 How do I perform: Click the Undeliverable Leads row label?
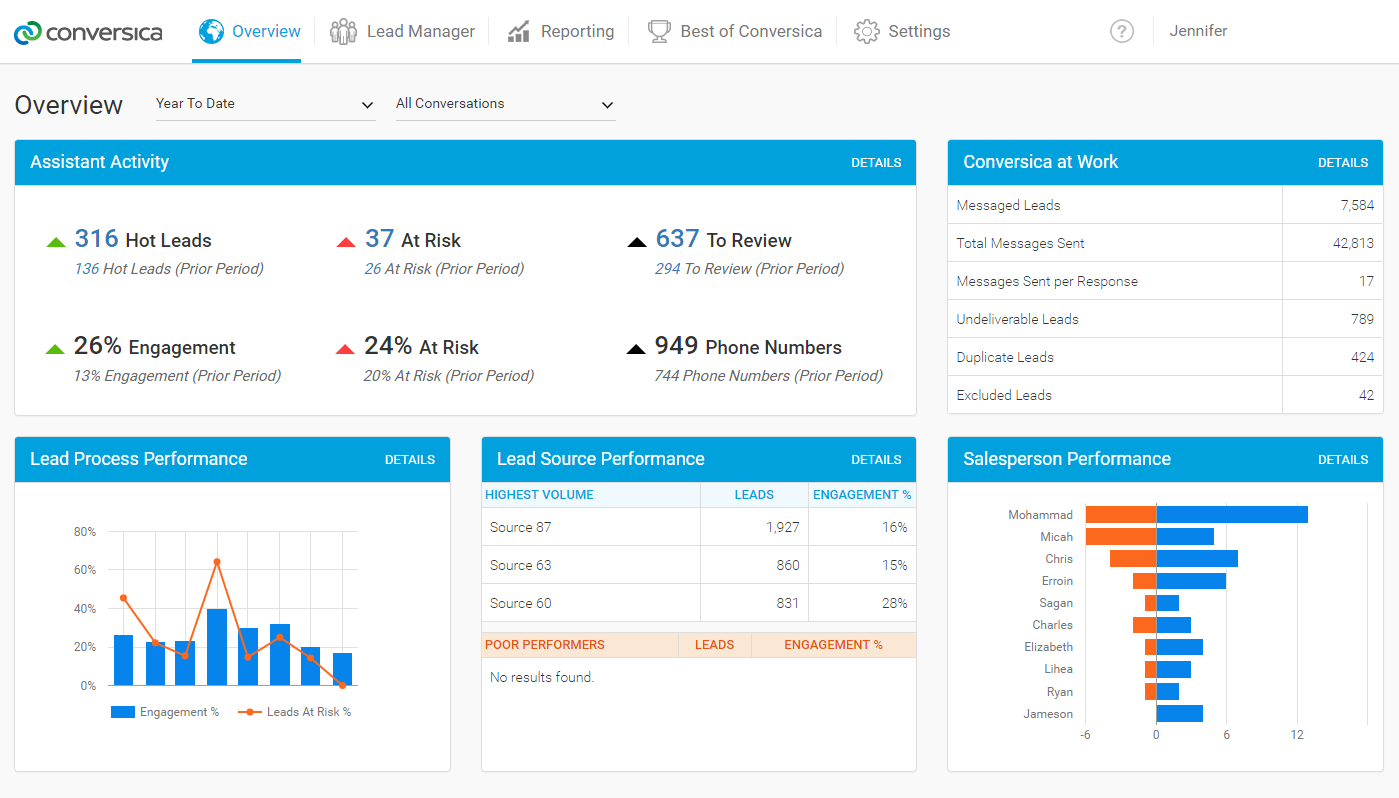click(x=1017, y=319)
